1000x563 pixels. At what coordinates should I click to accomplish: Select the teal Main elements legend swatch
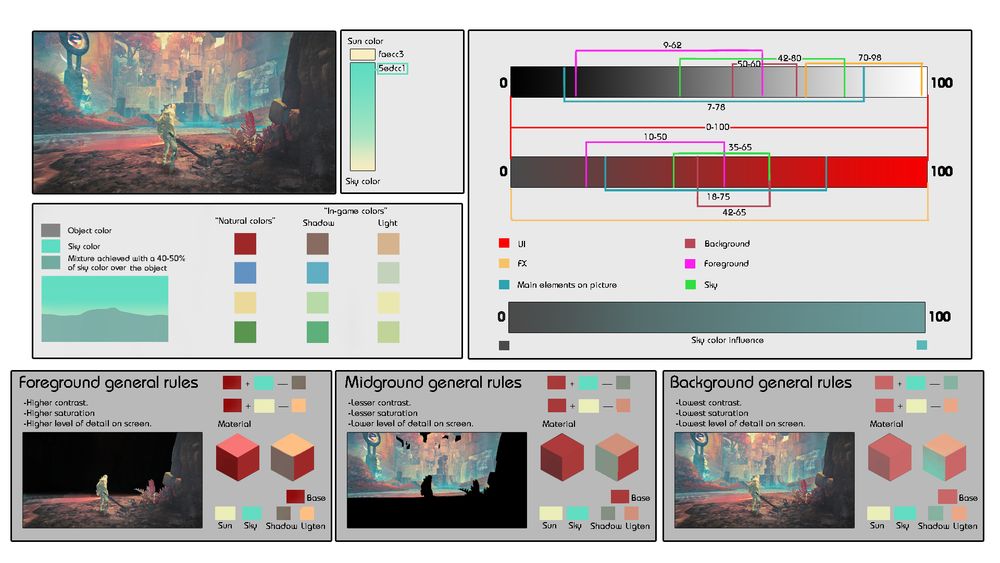coord(504,284)
